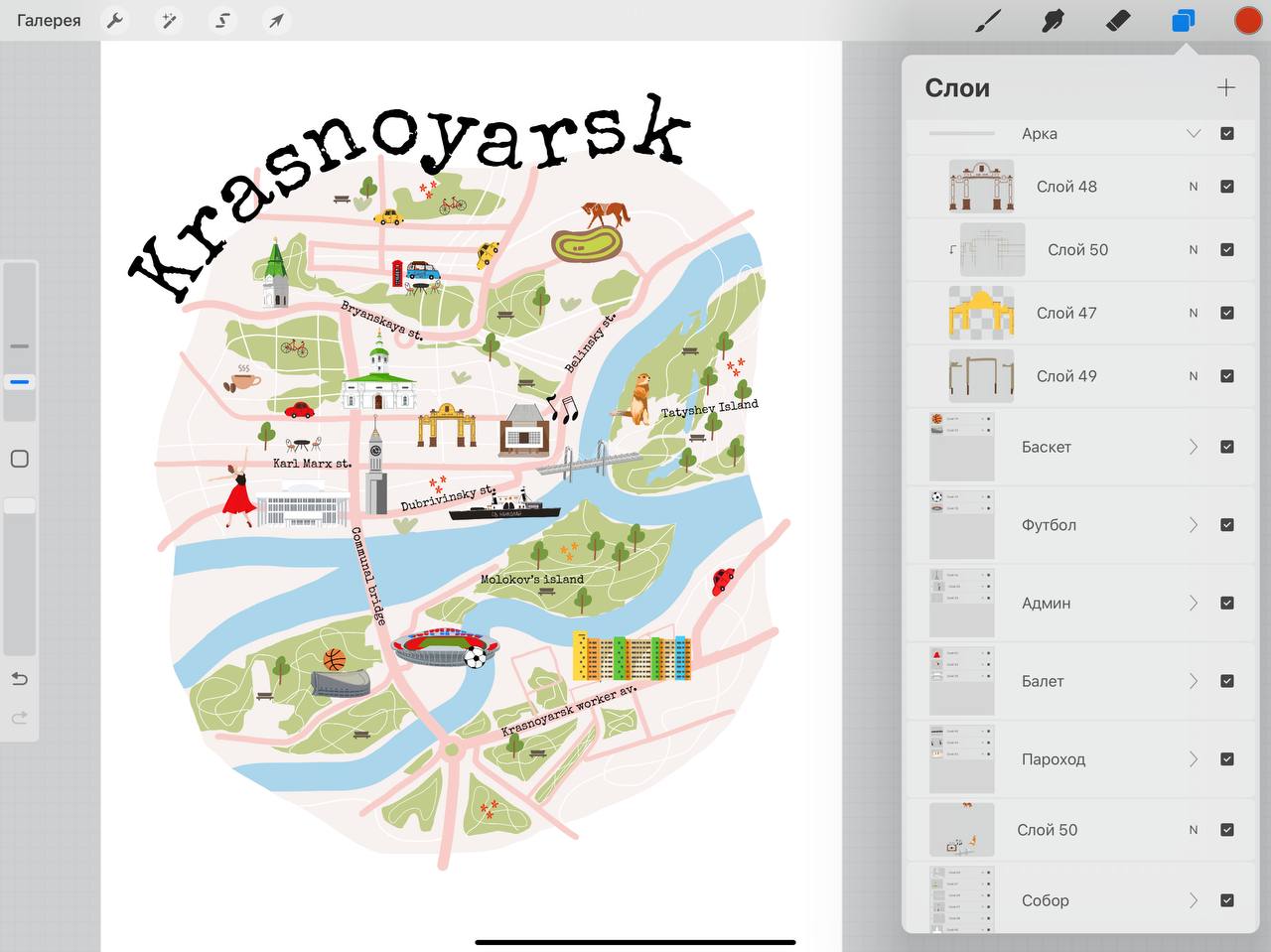Select the Балет group thumbnail
The width and height of the screenshot is (1271, 952).
961,681
